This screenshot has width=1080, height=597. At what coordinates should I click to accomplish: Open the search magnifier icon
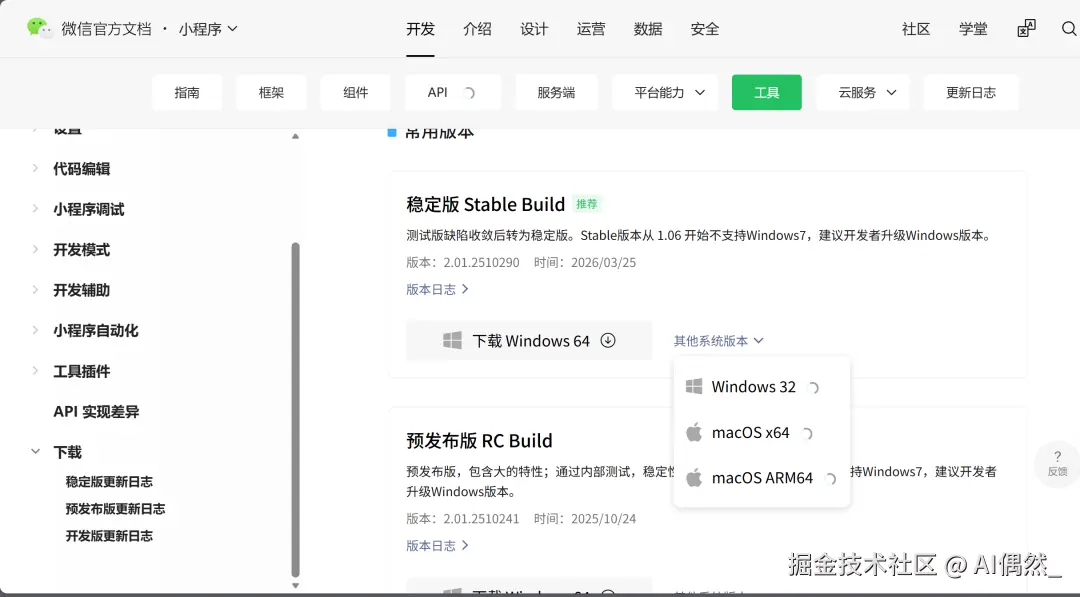[1069, 29]
